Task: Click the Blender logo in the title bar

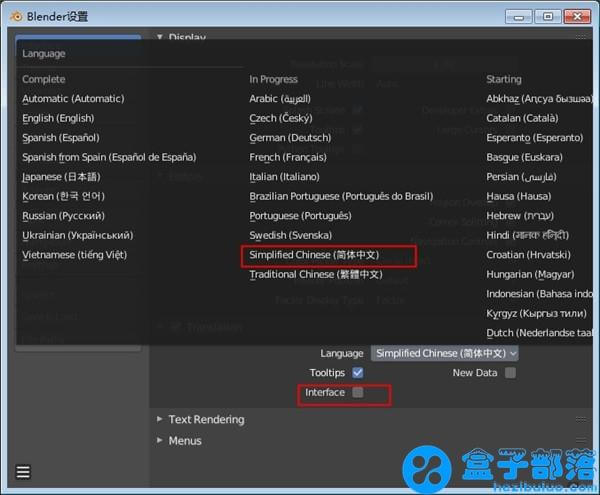Action: click(16, 16)
